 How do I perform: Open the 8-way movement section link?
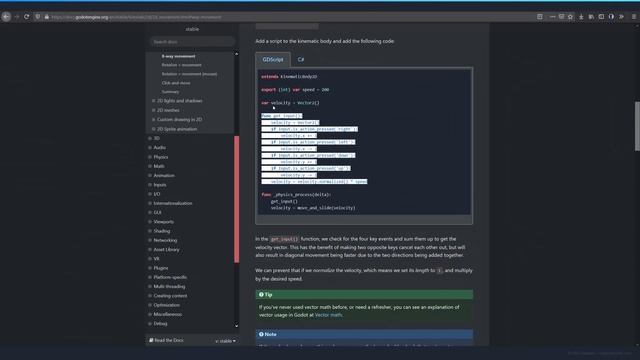click(x=178, y=56)
